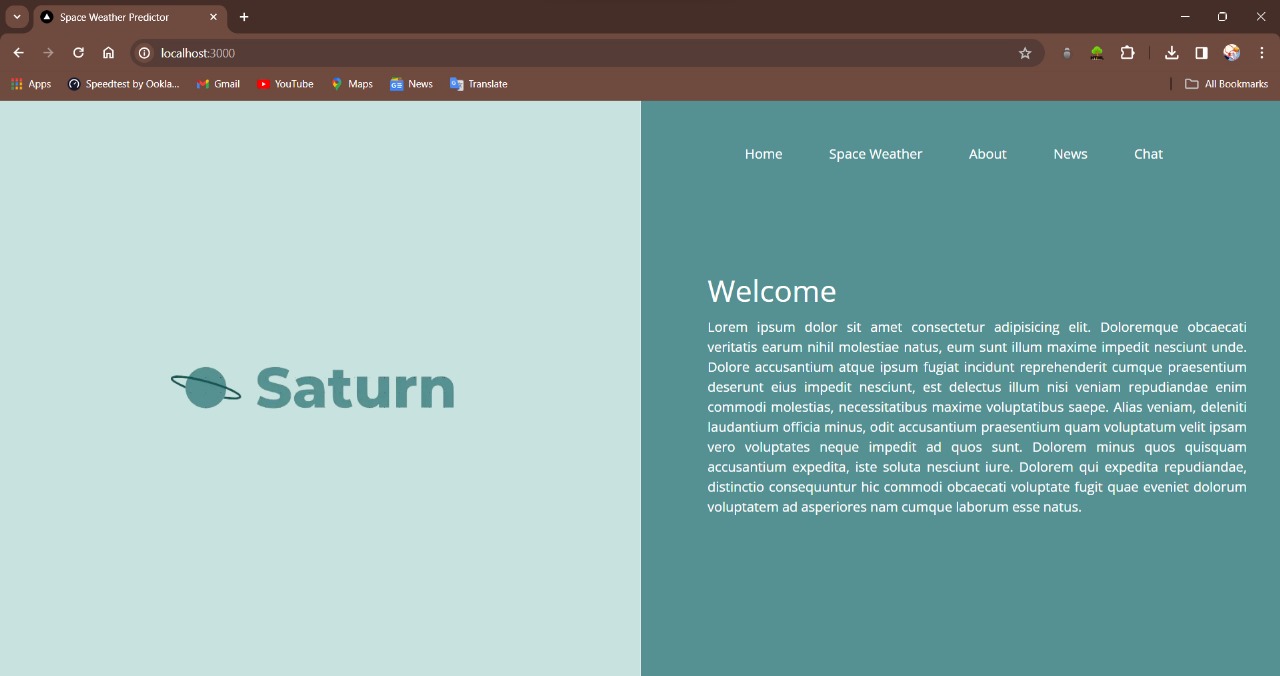The width and height of the screenshot is (1280, 676).
Task: Click the site info icon in address bar
Action: coord(146,52)
